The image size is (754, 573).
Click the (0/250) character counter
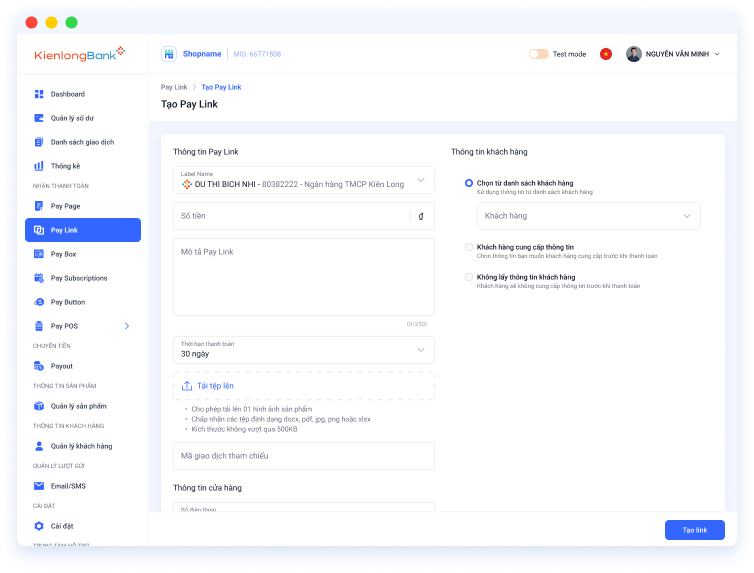pyautogui.click(x=416, y=324)
